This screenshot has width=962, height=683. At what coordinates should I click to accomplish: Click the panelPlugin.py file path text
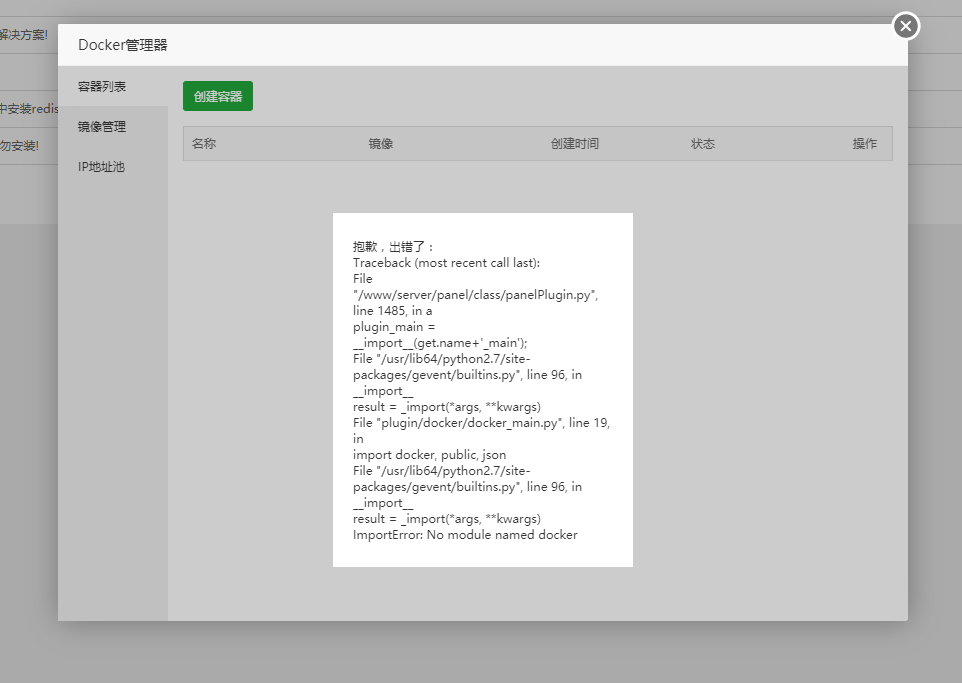[475, 295]
